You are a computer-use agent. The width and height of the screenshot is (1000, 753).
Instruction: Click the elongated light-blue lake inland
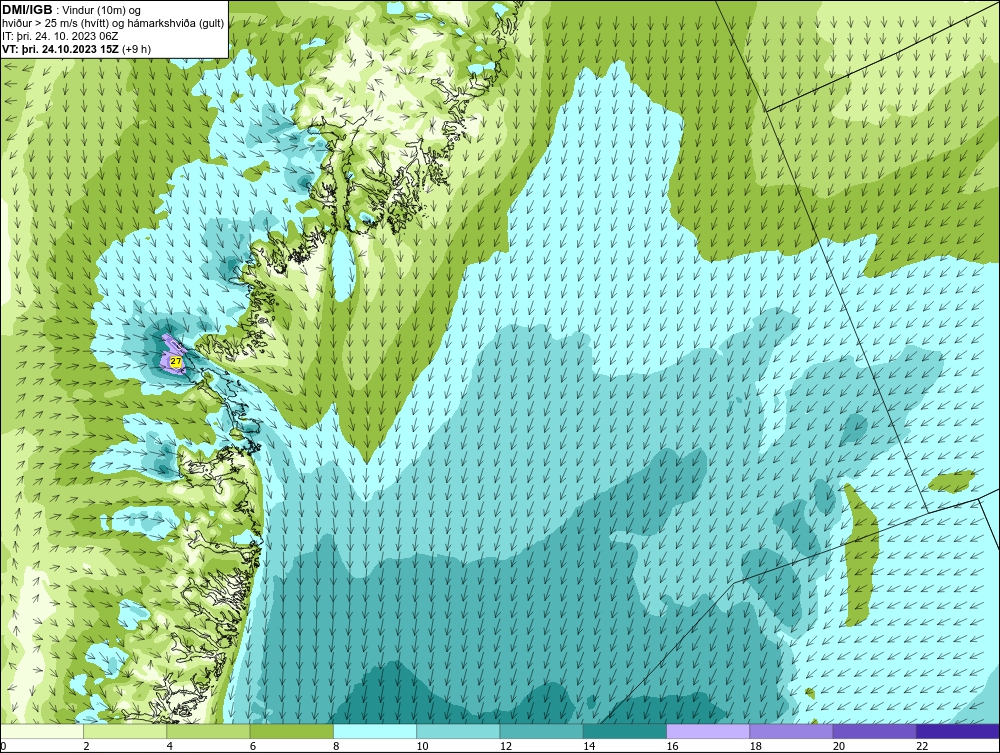(x=342, y=266)
